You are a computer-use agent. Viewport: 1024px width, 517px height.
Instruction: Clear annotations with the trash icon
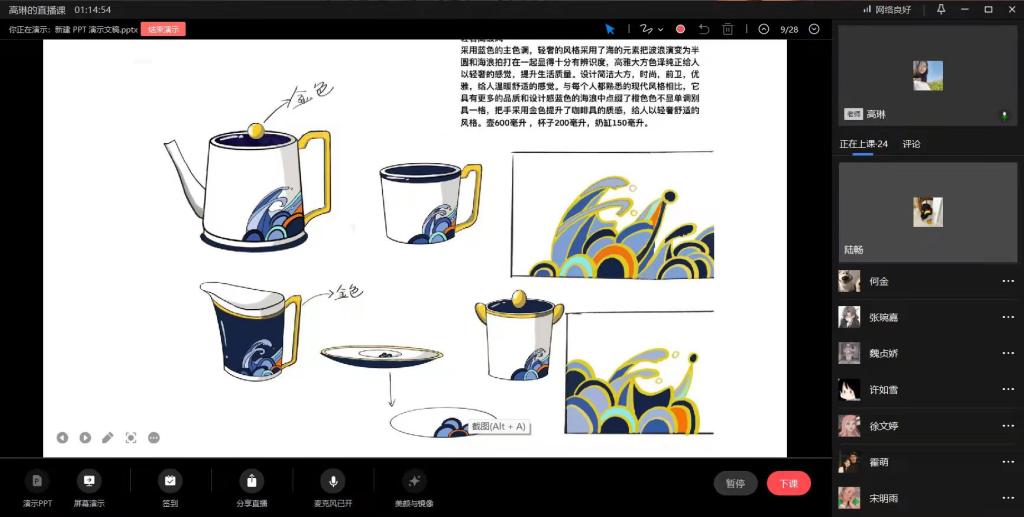[x=728, y=29]
